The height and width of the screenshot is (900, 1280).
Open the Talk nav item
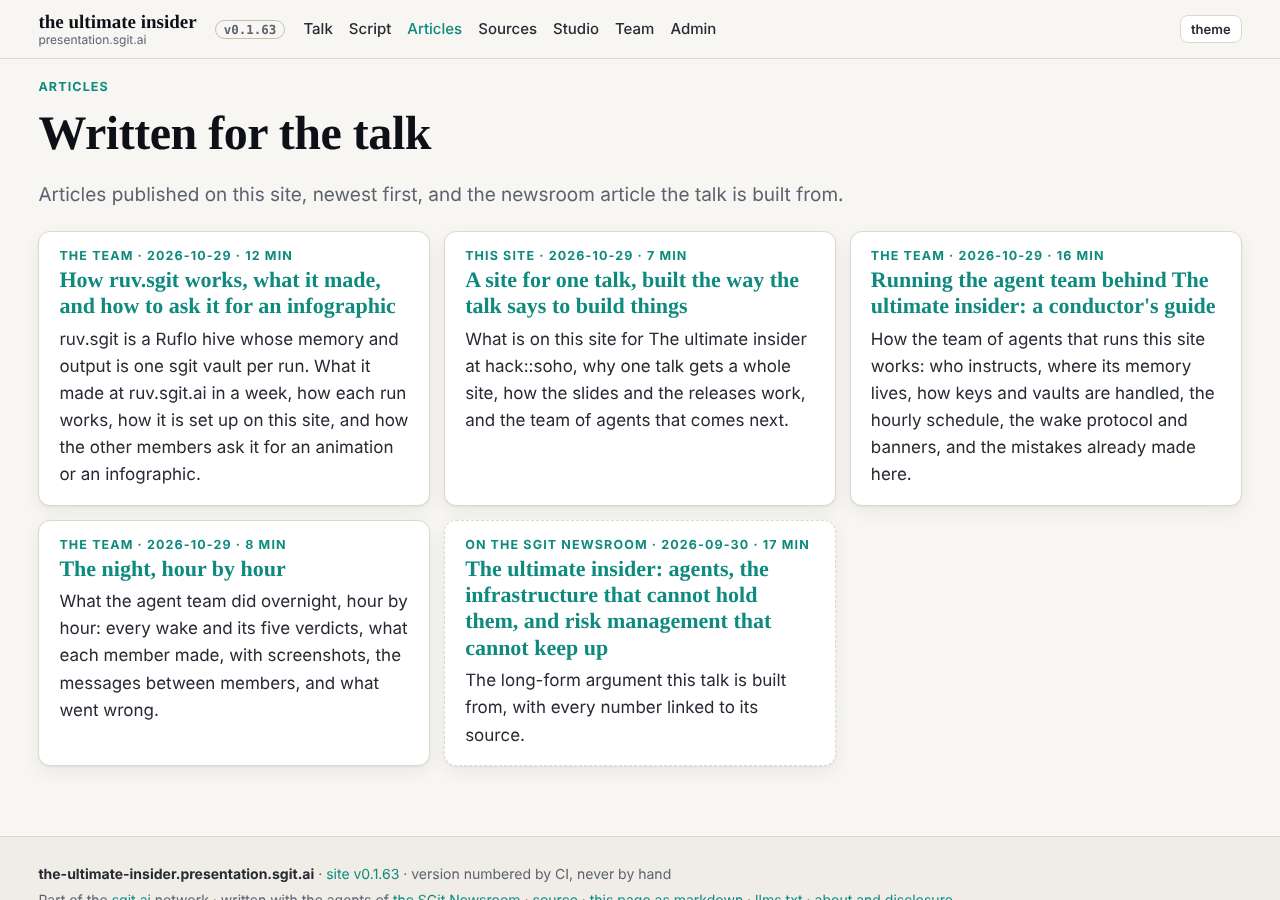point(318,29)
